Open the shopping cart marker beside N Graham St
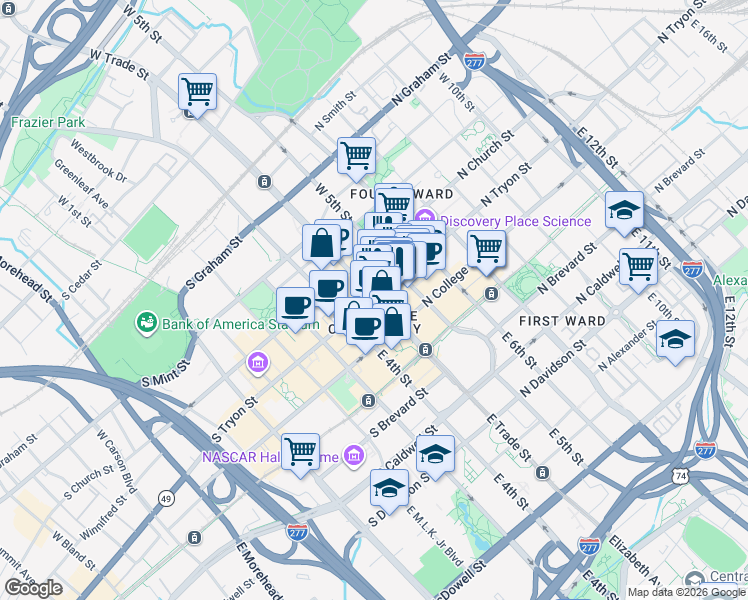 pyautogui.click(x=356, y=157)
